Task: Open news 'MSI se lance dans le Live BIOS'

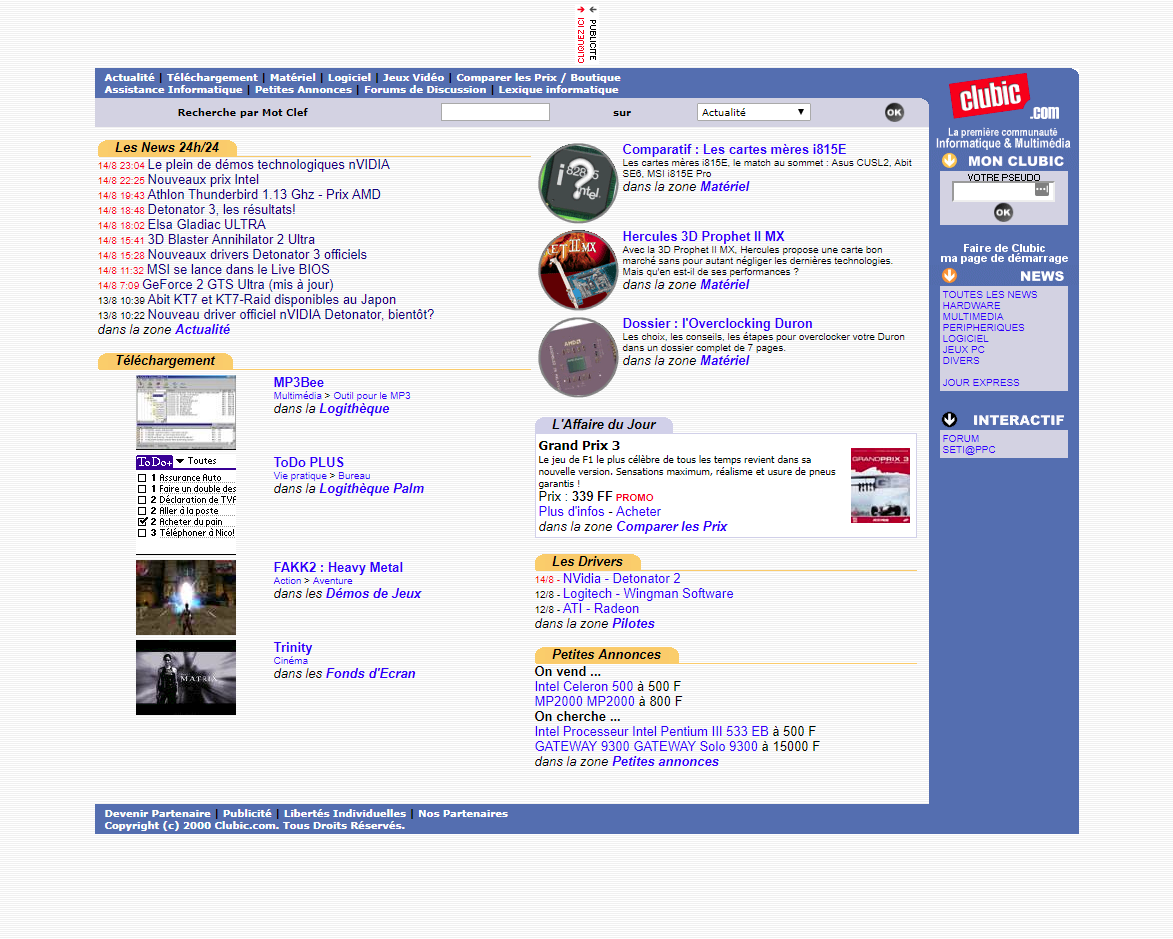Action: click(x=238, y=269)
